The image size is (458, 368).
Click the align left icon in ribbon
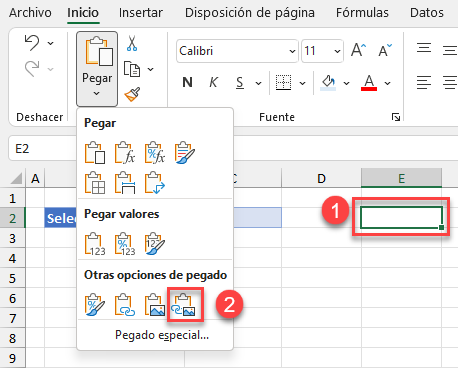[424, 82]
